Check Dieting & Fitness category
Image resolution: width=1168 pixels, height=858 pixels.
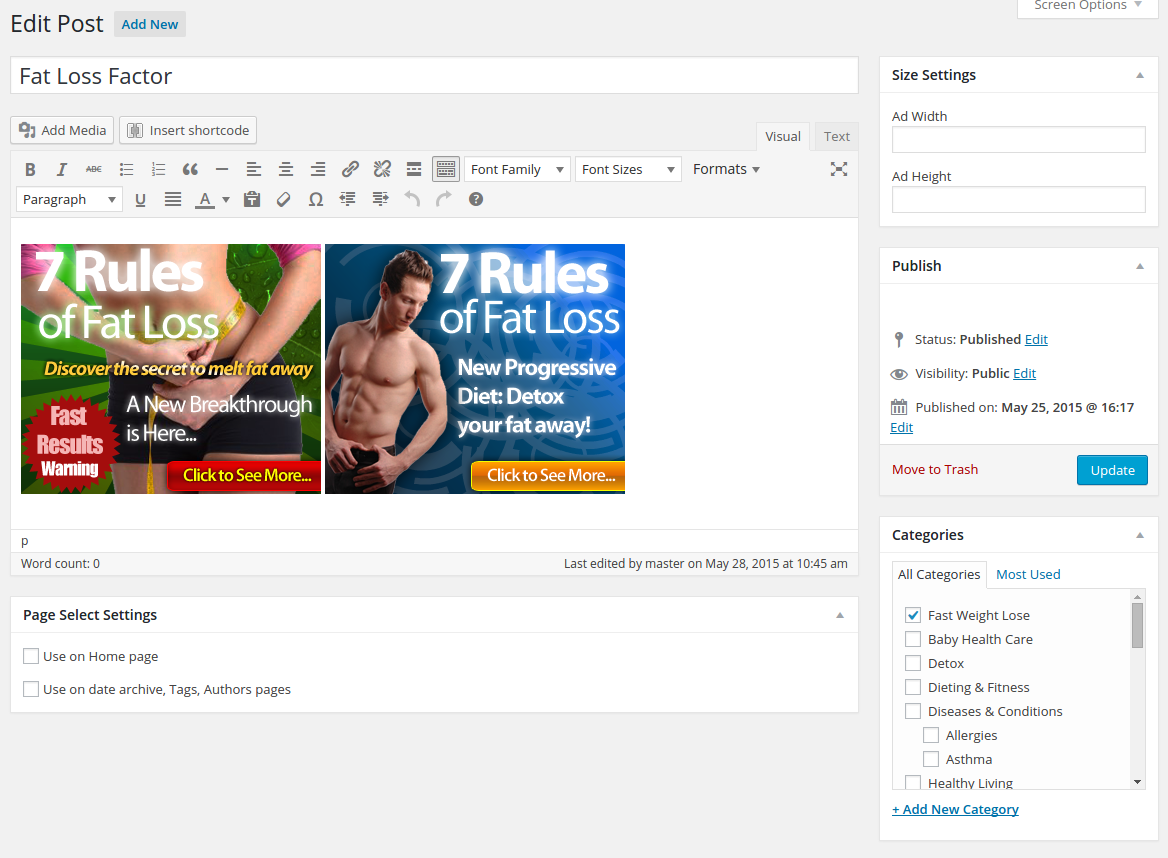coord(912,687)
